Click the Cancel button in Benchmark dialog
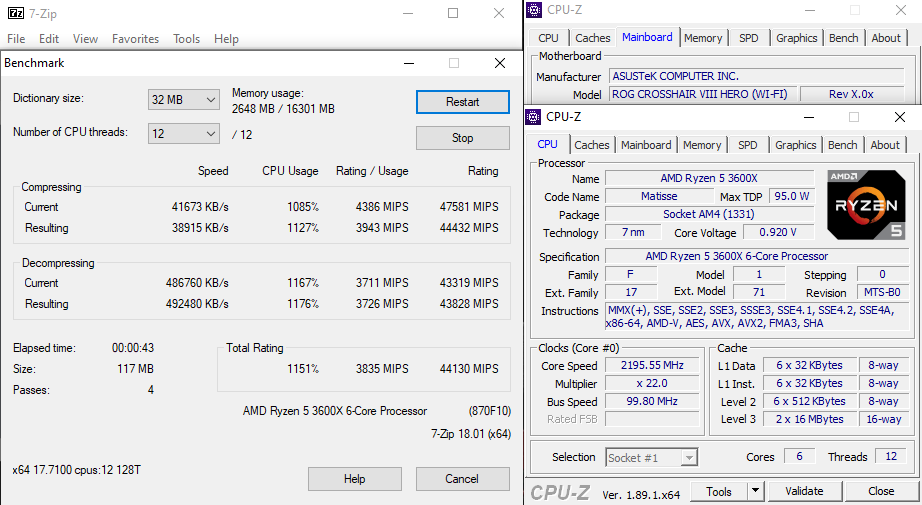This screenshot has width=922, height=505. [x=462, y=479]
